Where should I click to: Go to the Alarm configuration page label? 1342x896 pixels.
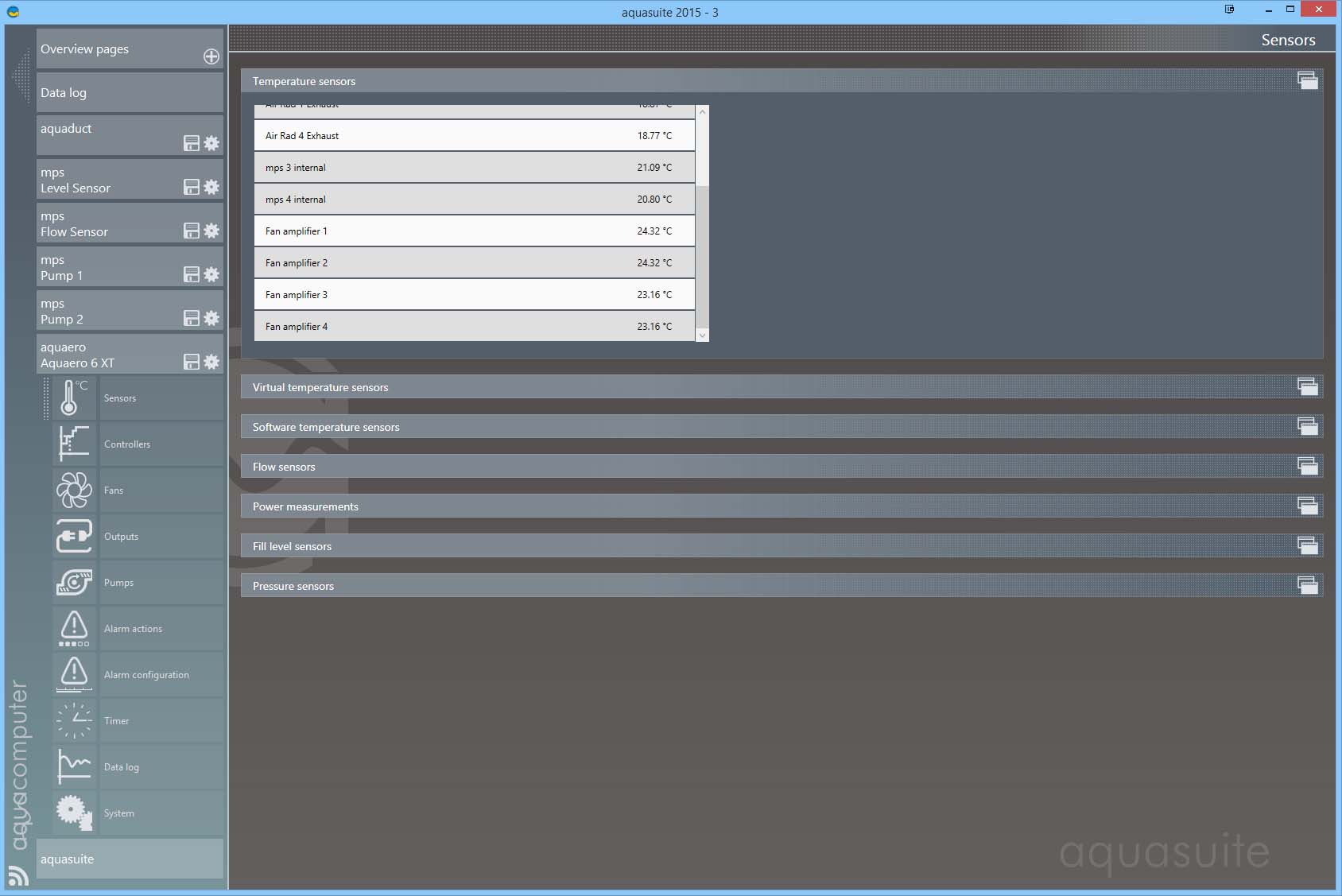coord(146,675)
